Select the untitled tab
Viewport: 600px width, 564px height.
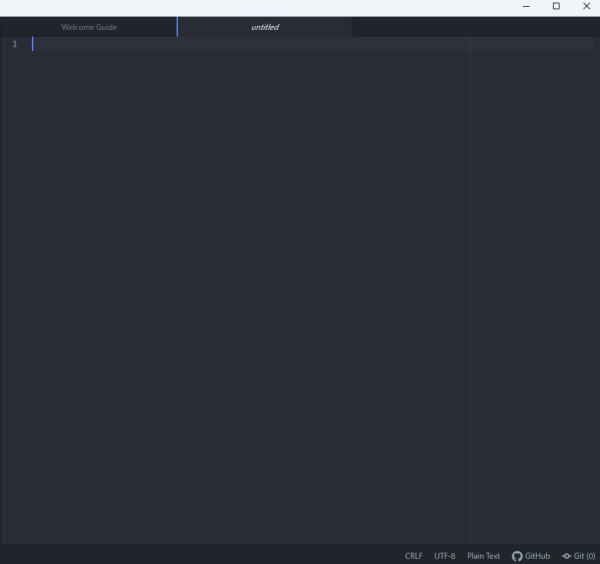click(265, 27)
